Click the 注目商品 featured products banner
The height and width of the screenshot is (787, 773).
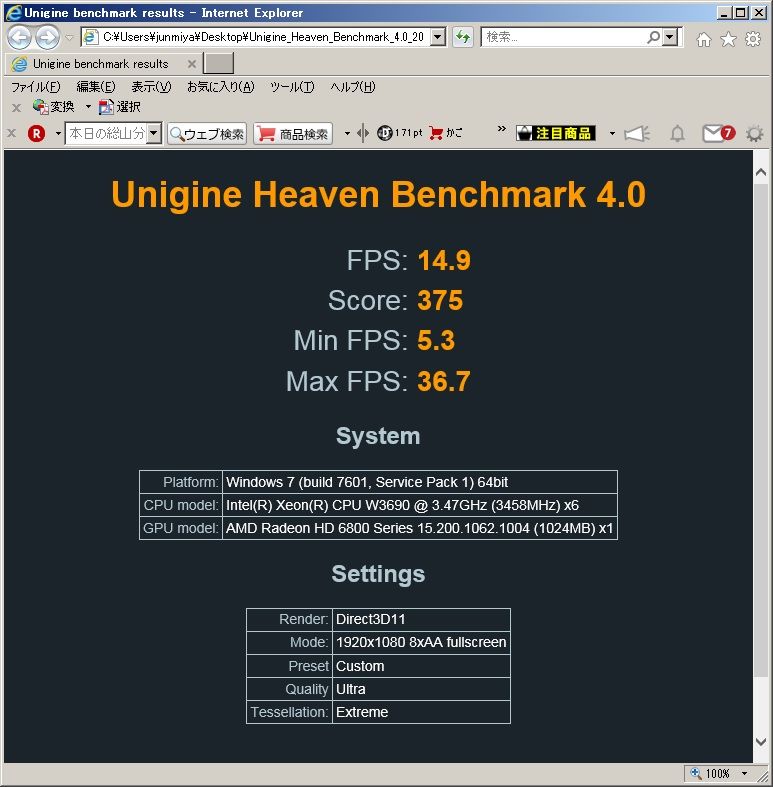click(556, 133)
